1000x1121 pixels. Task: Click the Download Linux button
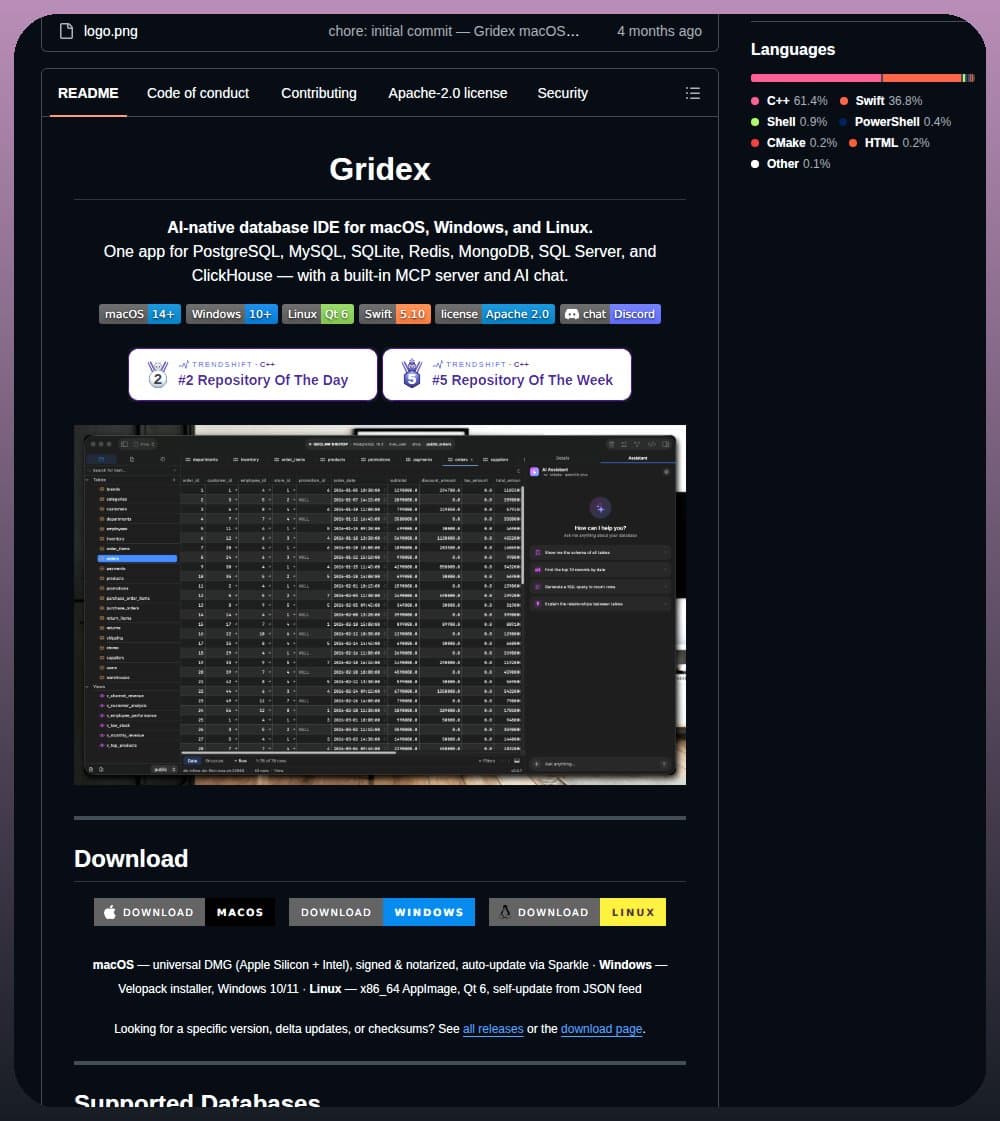pyautogui.click(x=578, y=912)
